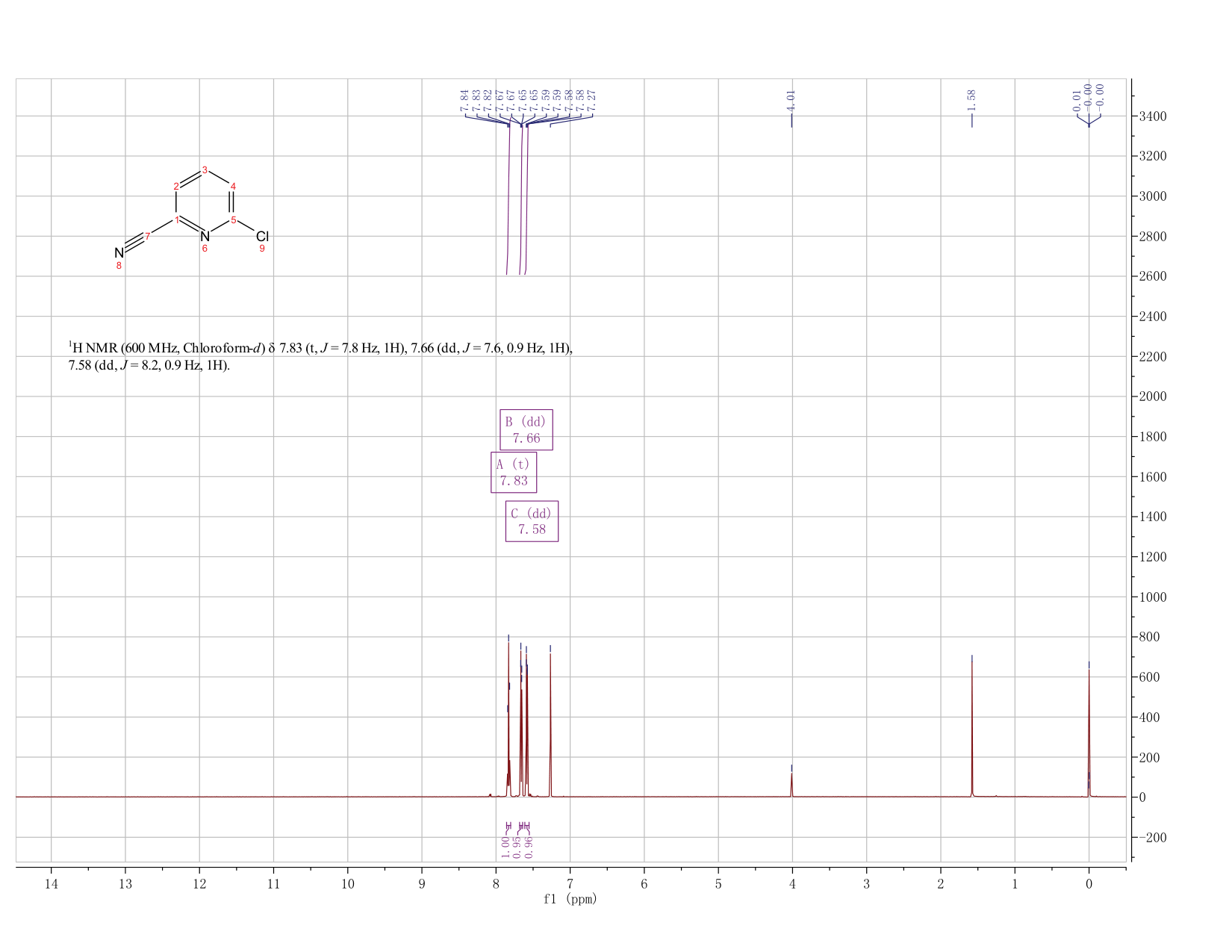
Task: Click the x-axis tick label 9
Action: point(422,884)
